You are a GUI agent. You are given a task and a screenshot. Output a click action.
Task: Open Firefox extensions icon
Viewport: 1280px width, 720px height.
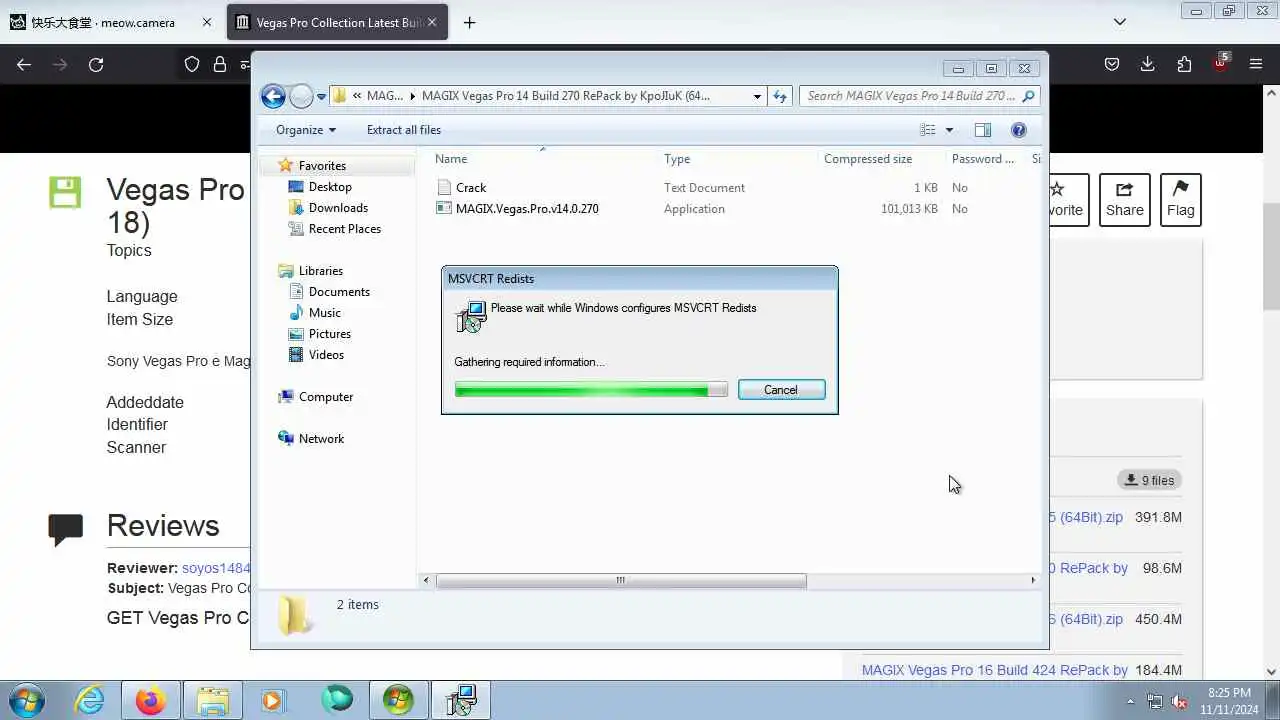[x=1184, y=64]
